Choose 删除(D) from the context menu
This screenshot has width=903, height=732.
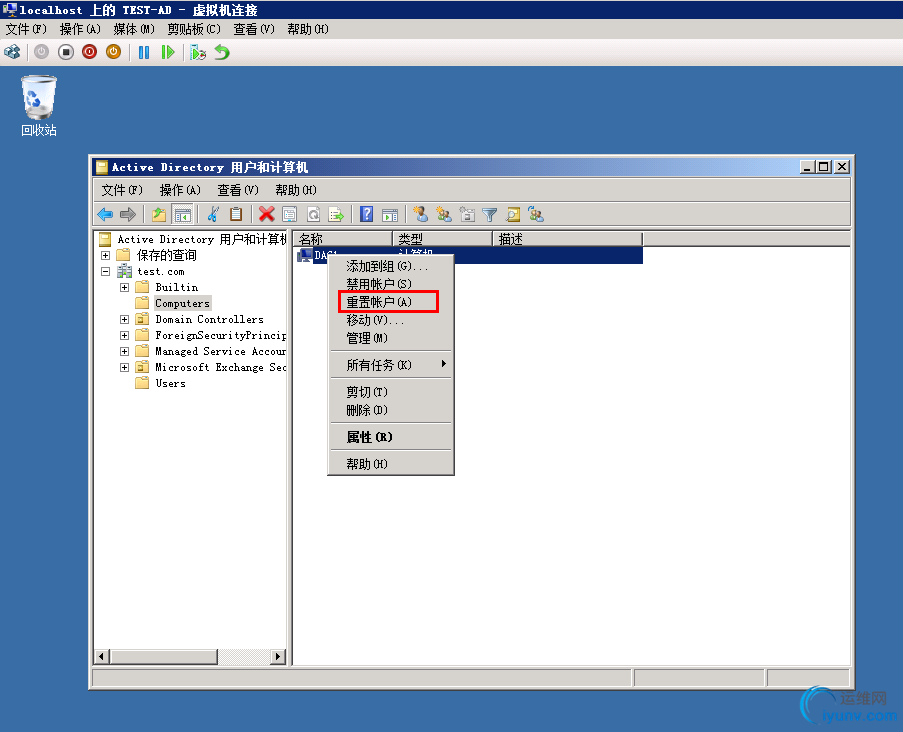[391, 410]
